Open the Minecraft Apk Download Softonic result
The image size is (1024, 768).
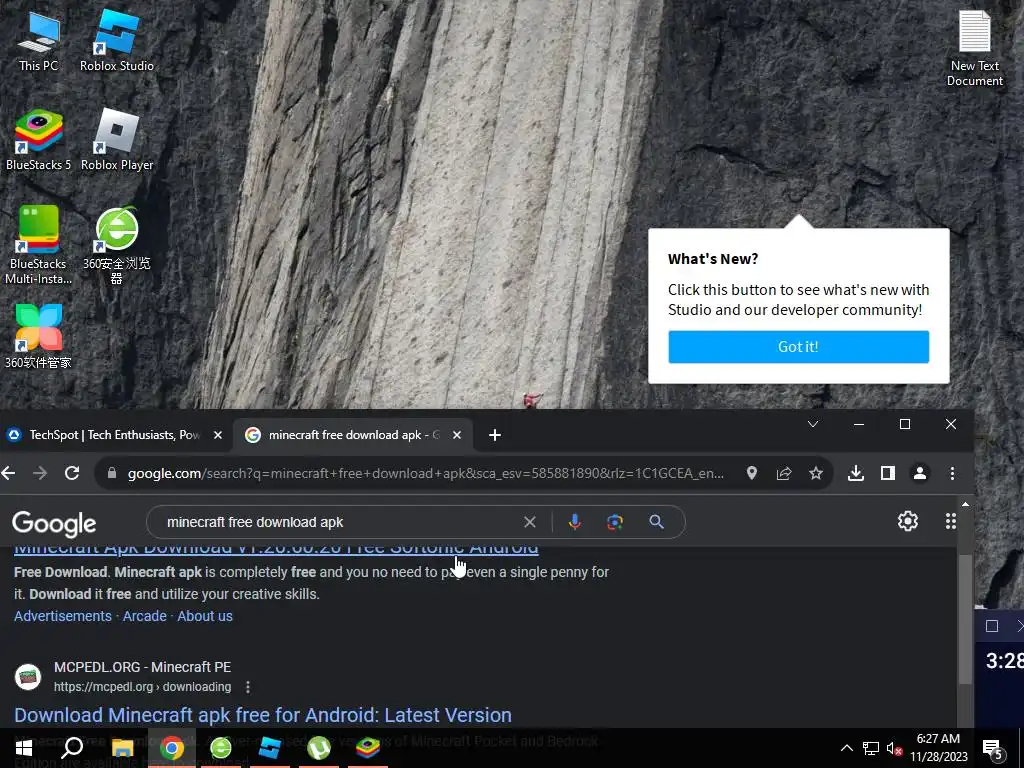pyautogui.click(x=276, y=550)
